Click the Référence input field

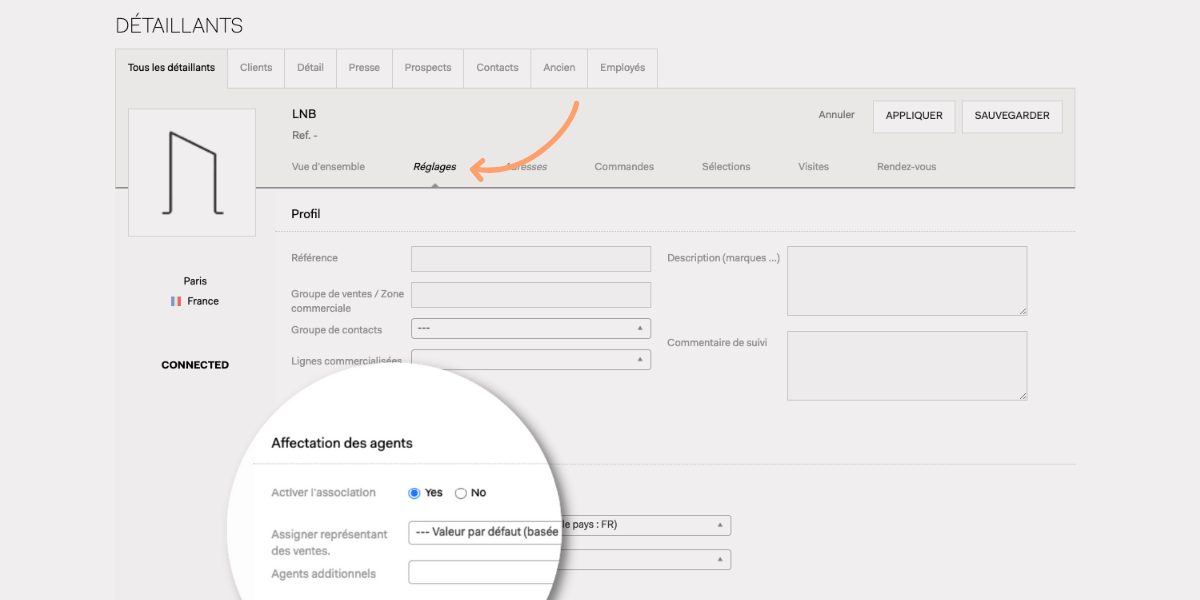(531, 259)
